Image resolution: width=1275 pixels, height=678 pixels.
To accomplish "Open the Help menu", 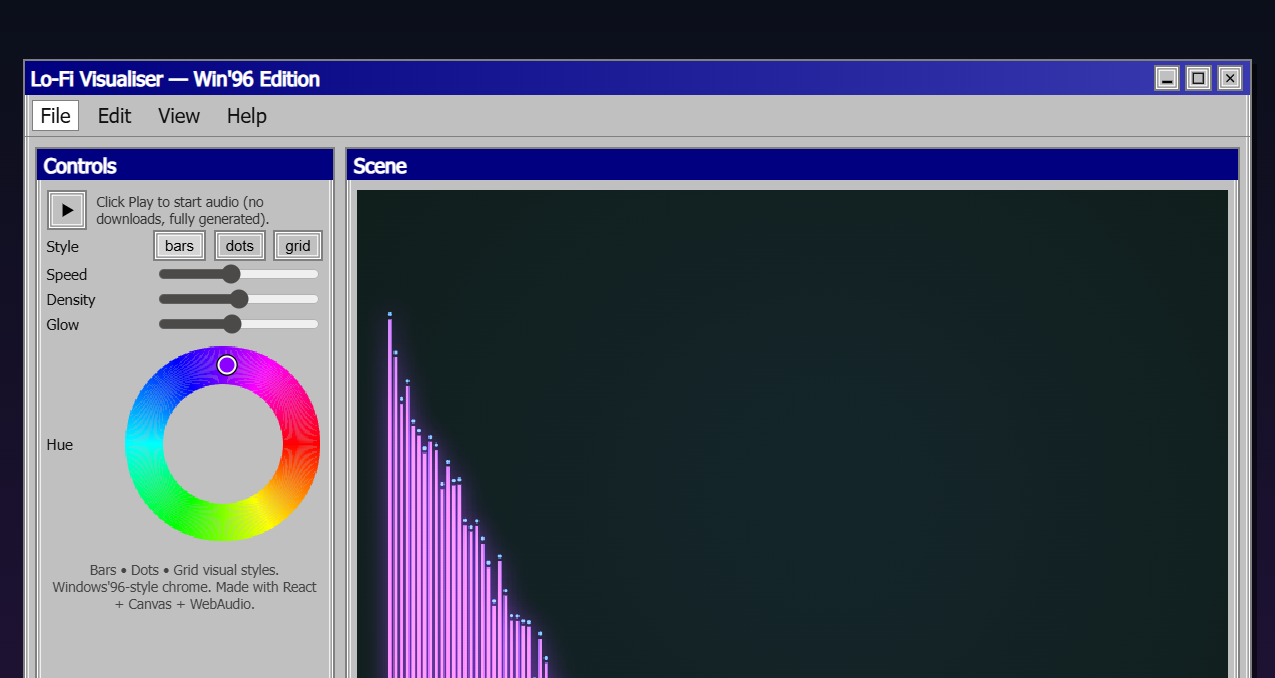I will pyautogui.click(x=246, y=116).
